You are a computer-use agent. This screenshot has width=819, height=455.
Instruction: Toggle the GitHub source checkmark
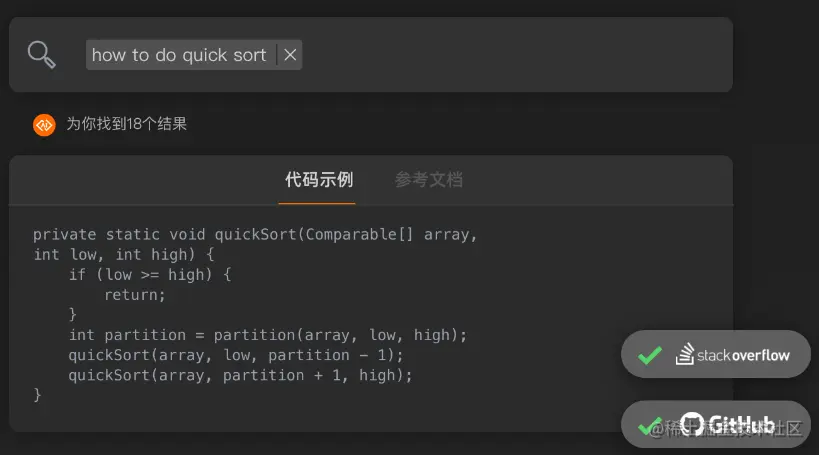click(x=650, y=426)
